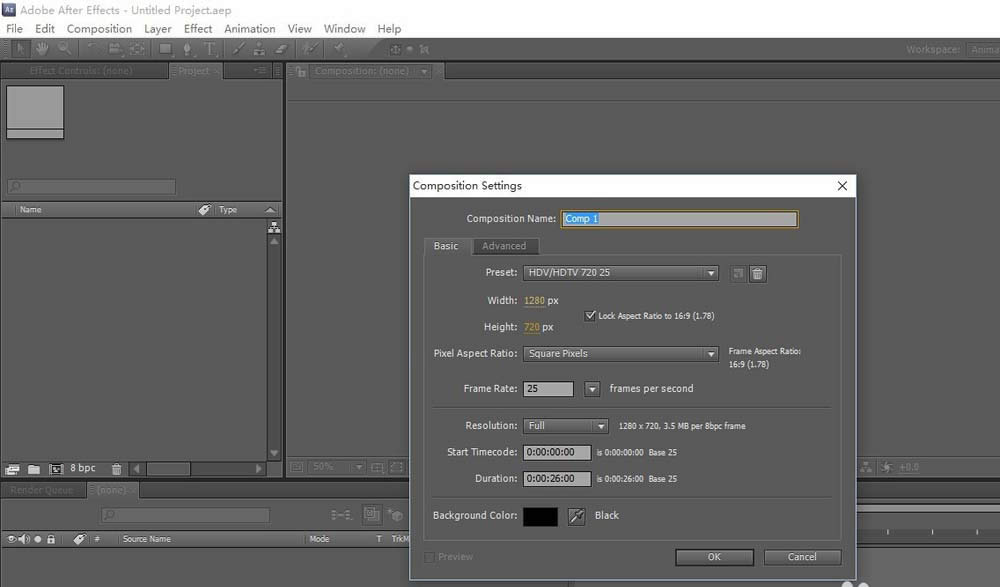Create a new folder in the Project panel
Screen dimensions: 1000x587
click(x=34, y=468)
